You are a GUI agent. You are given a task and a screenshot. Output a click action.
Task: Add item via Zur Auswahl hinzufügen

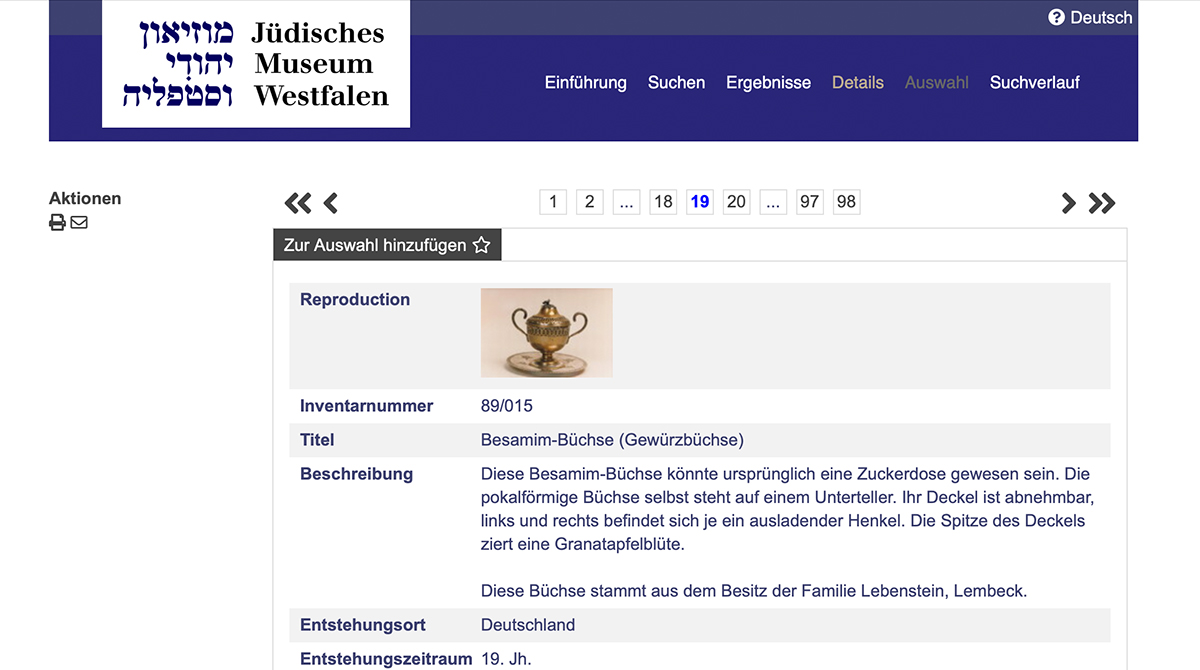tap(387, 245)
